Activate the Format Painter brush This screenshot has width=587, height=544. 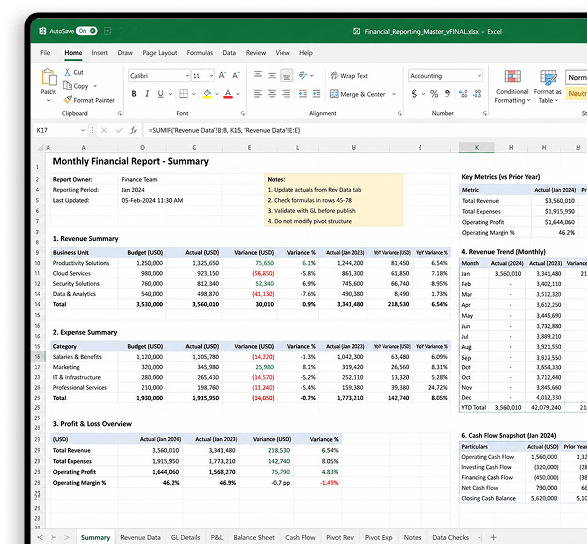pos(89,100)
